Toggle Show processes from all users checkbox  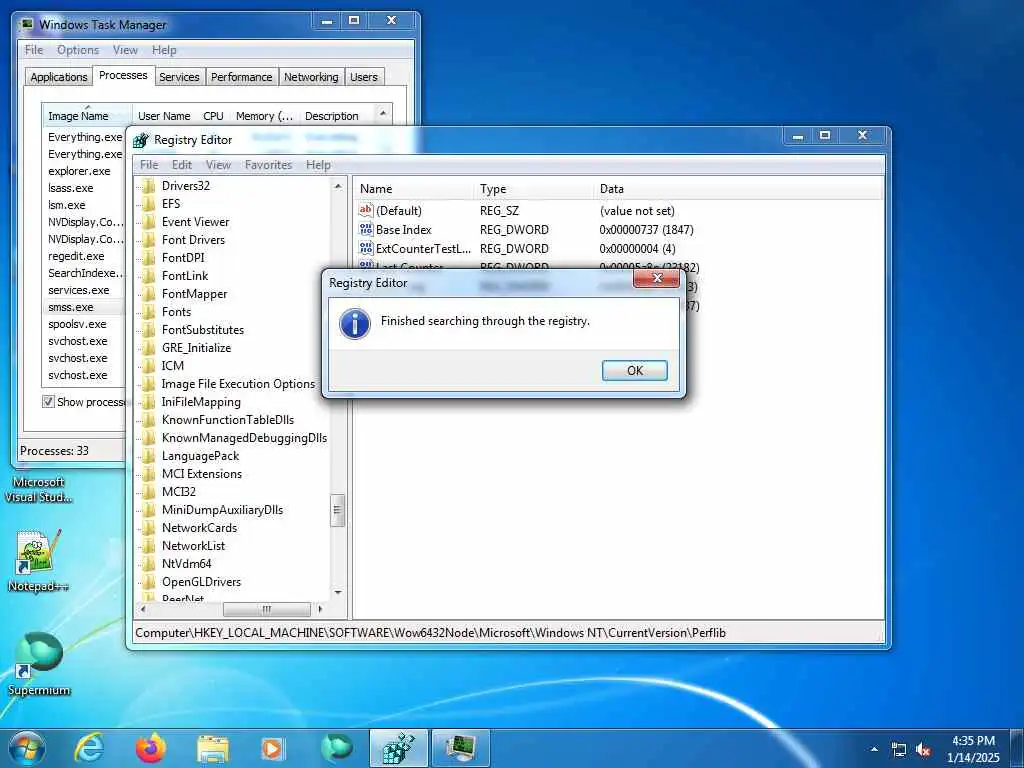tap(48, 402)
